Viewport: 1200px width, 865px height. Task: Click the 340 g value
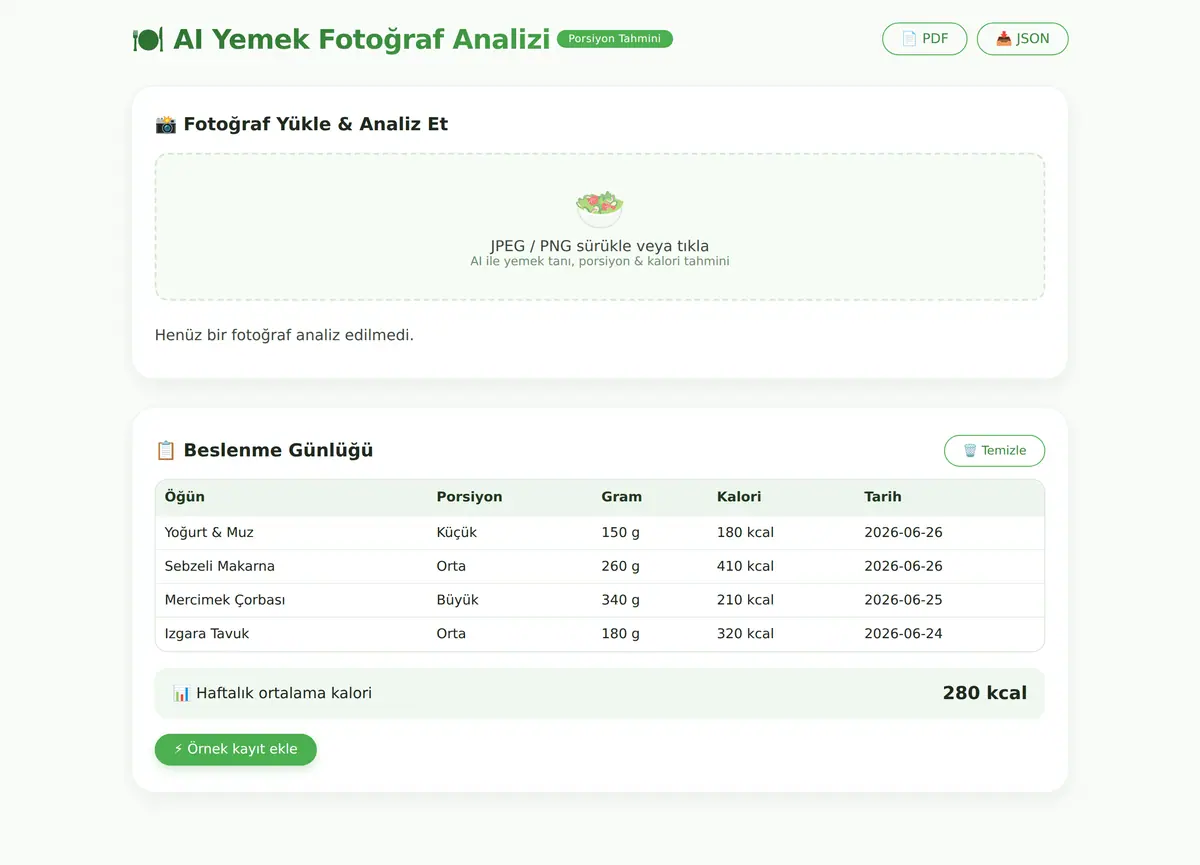[x=620, y=600]
